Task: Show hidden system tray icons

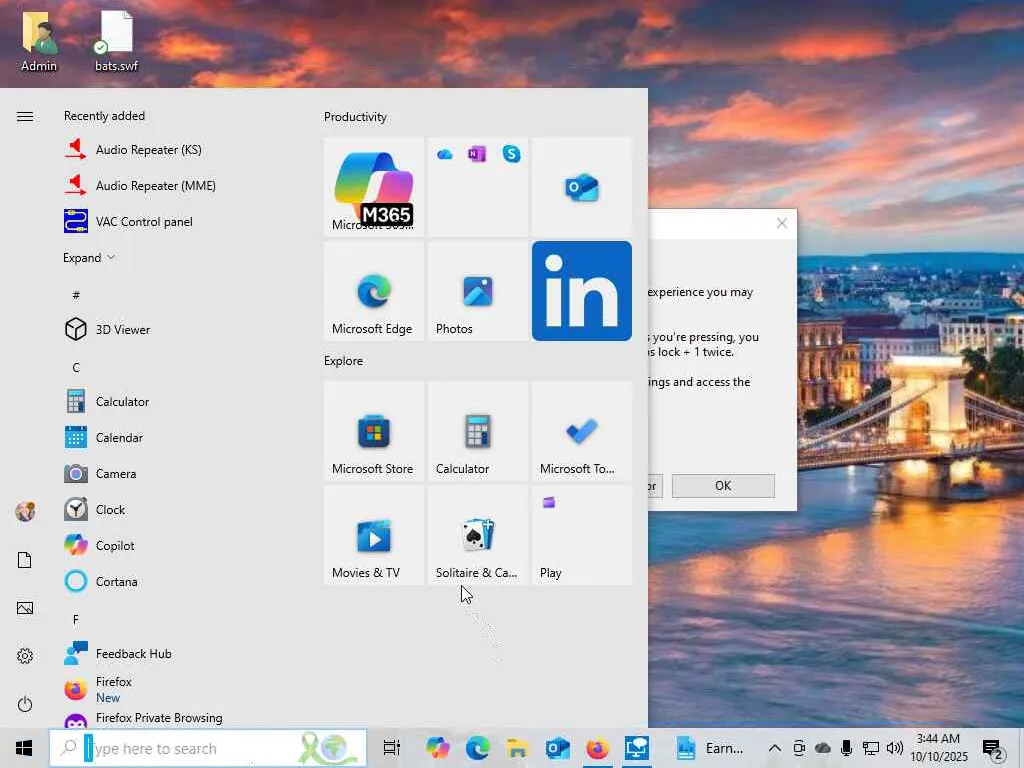Action: coord(774,748)
